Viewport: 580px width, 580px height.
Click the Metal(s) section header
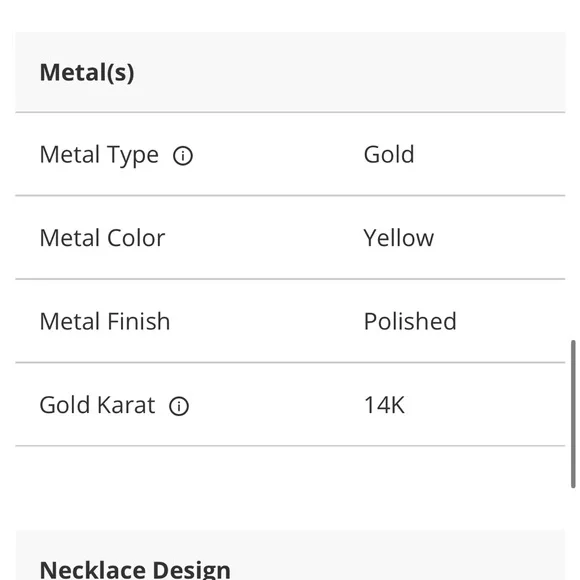pos(290,72)
